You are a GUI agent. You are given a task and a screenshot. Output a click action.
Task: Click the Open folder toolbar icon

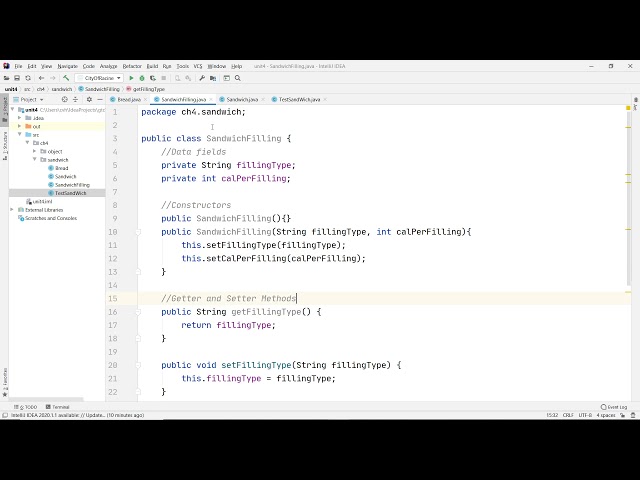pos(7,78)
